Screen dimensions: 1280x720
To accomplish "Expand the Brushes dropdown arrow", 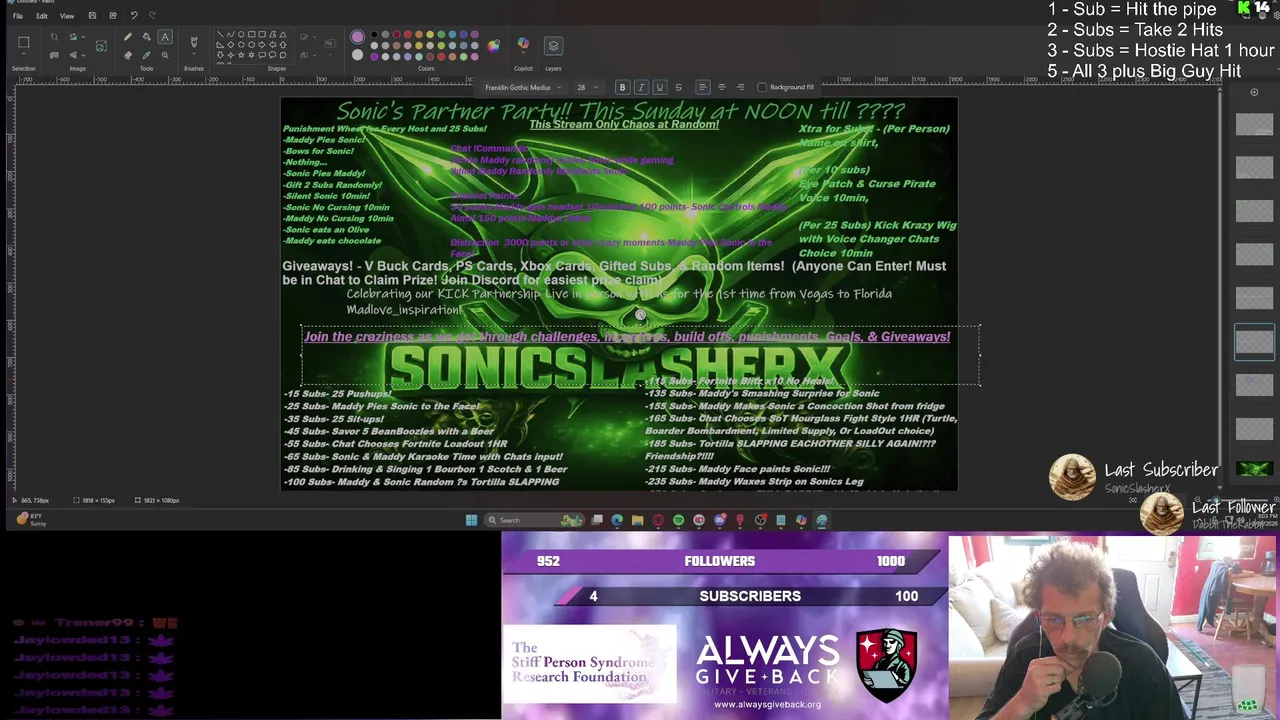I will tap(194, 54).
